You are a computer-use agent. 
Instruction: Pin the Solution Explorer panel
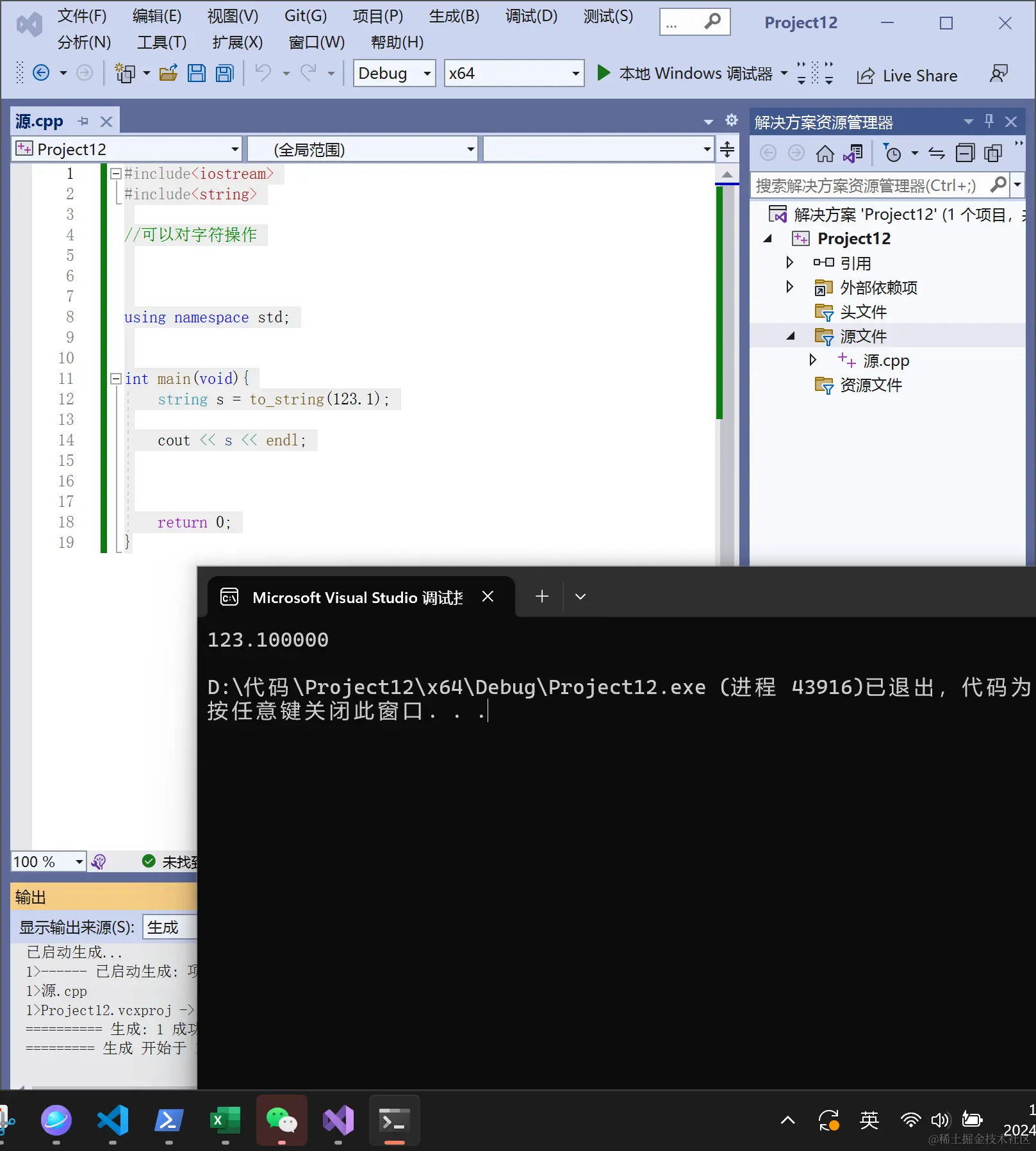point(989,121)
